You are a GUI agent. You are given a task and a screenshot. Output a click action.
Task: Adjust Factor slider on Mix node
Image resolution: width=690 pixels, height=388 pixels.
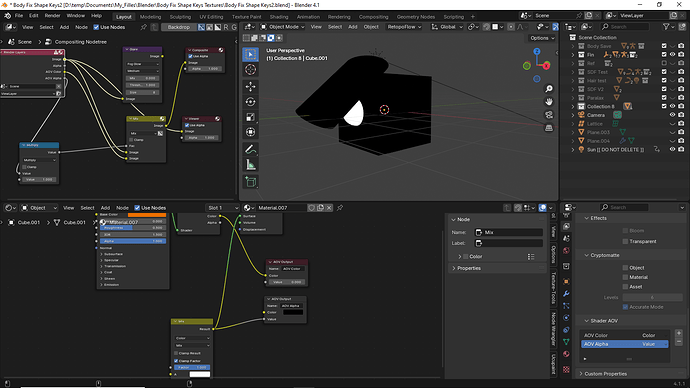192,367
